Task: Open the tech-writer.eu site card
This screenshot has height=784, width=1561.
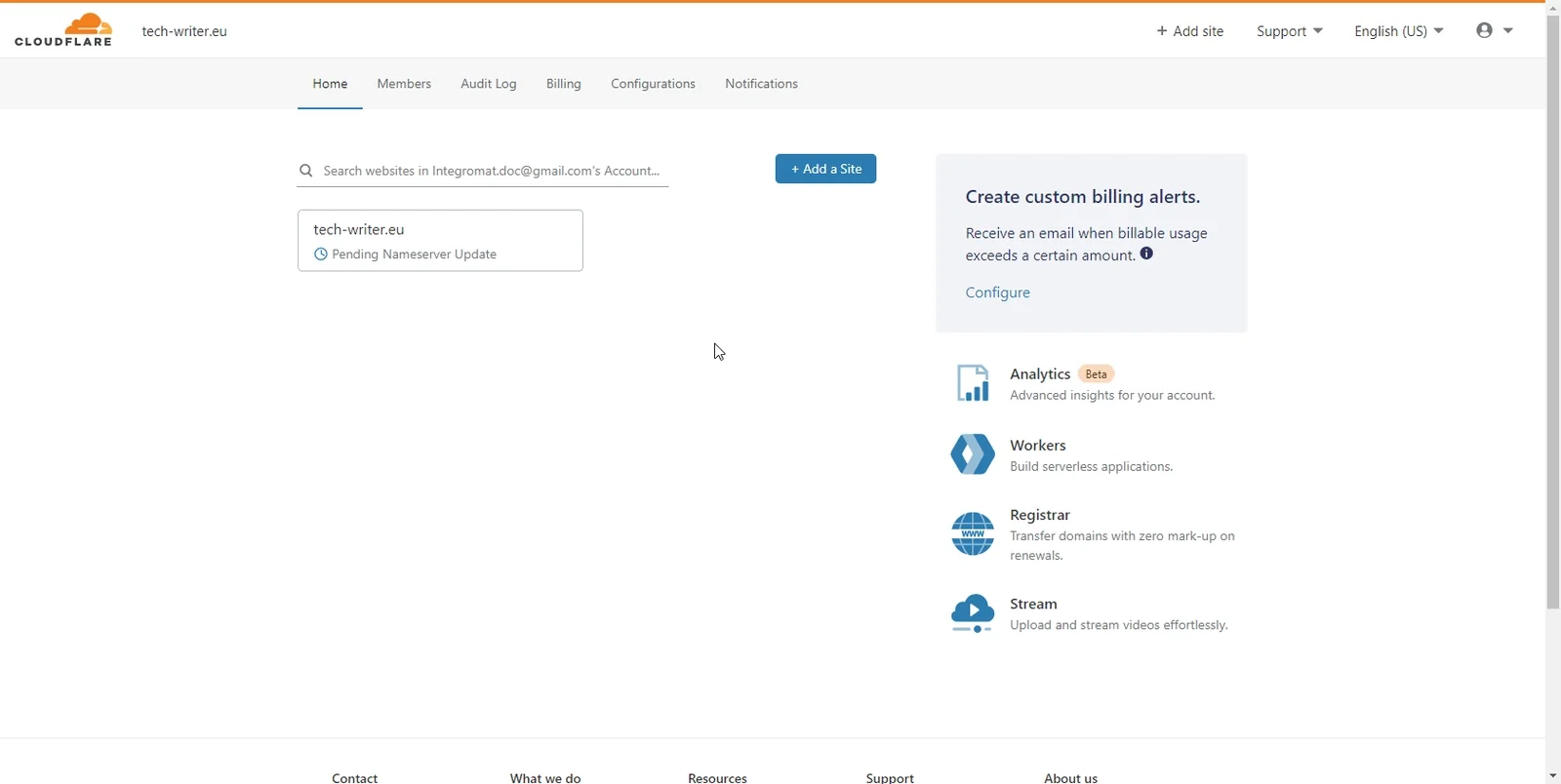Action: coord(440,241)
